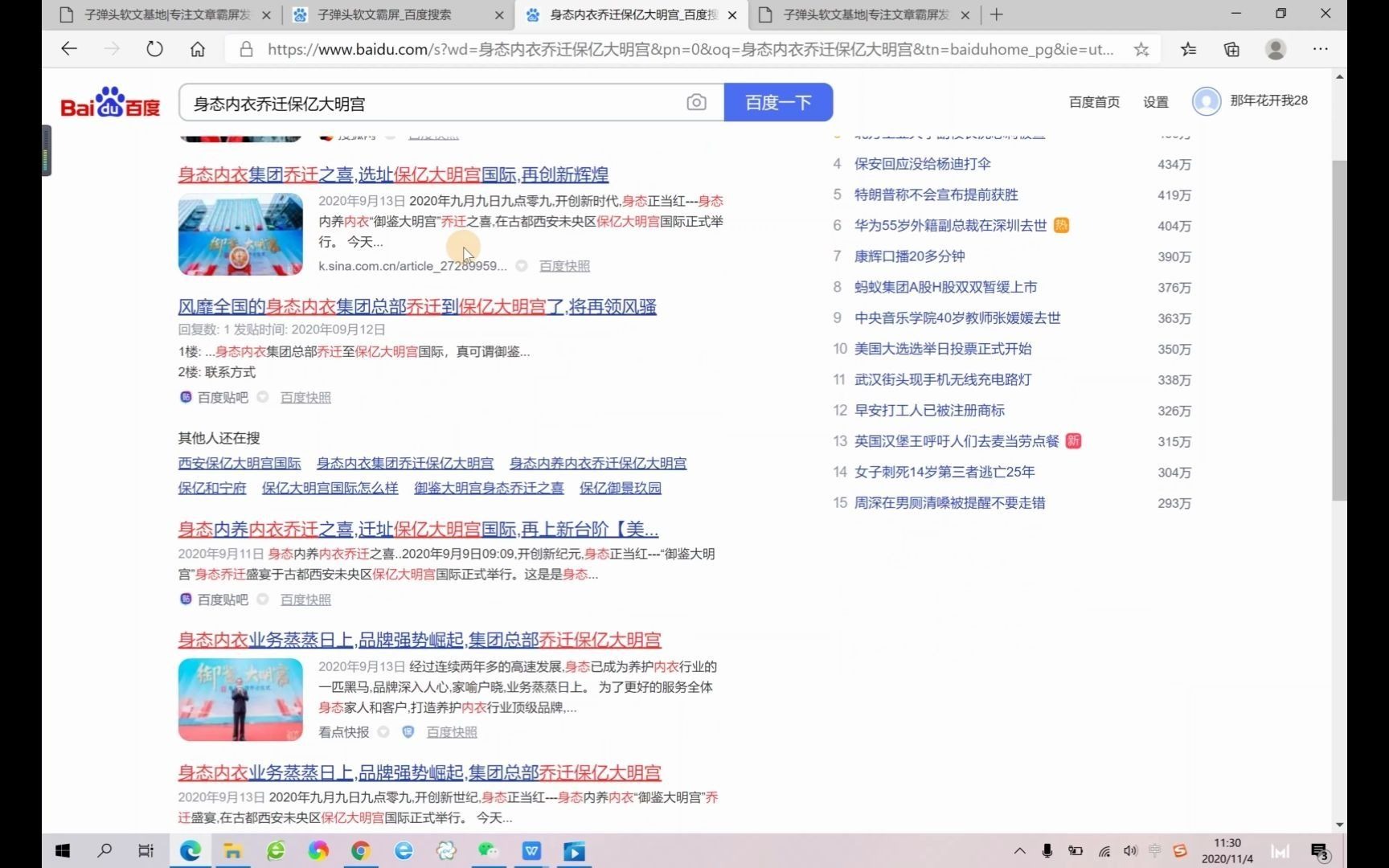
Task: Click the microphone tray icon
Action: (1047, 850)
